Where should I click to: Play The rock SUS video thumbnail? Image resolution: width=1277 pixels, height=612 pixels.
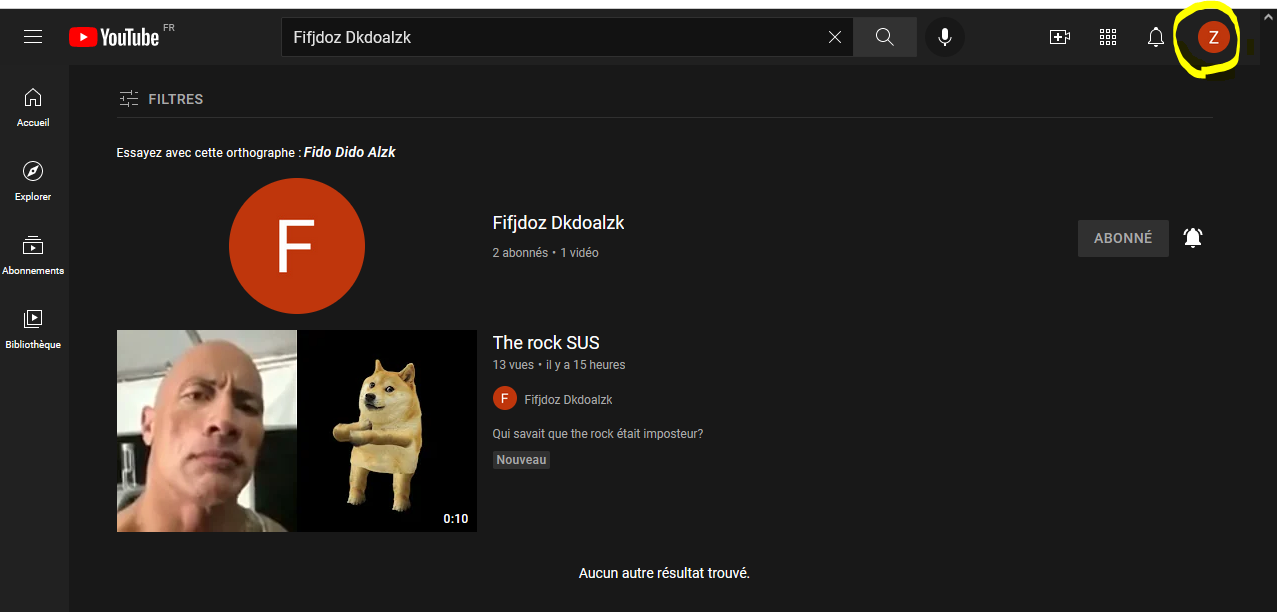click(x=296, y=431)
